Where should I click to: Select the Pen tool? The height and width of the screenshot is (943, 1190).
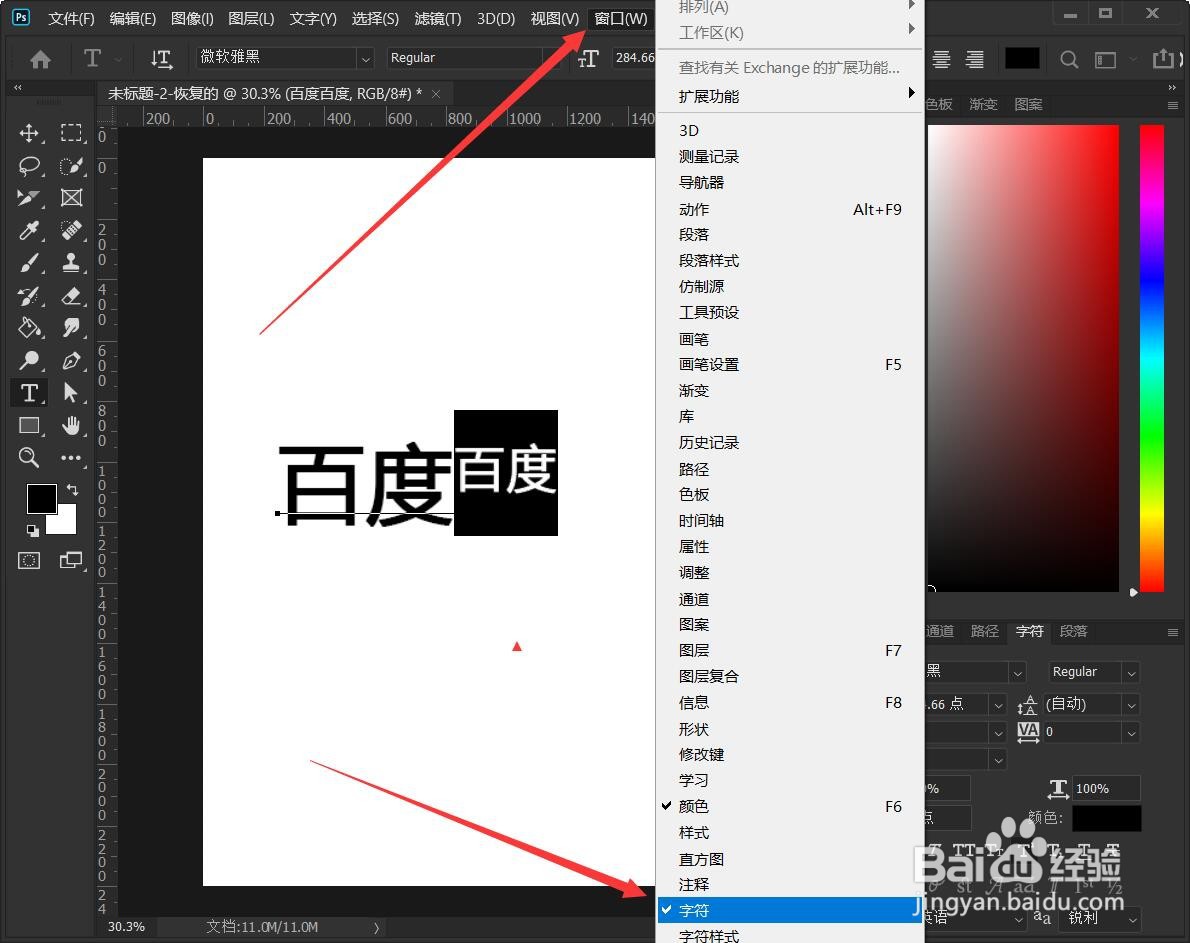[71, 360]
